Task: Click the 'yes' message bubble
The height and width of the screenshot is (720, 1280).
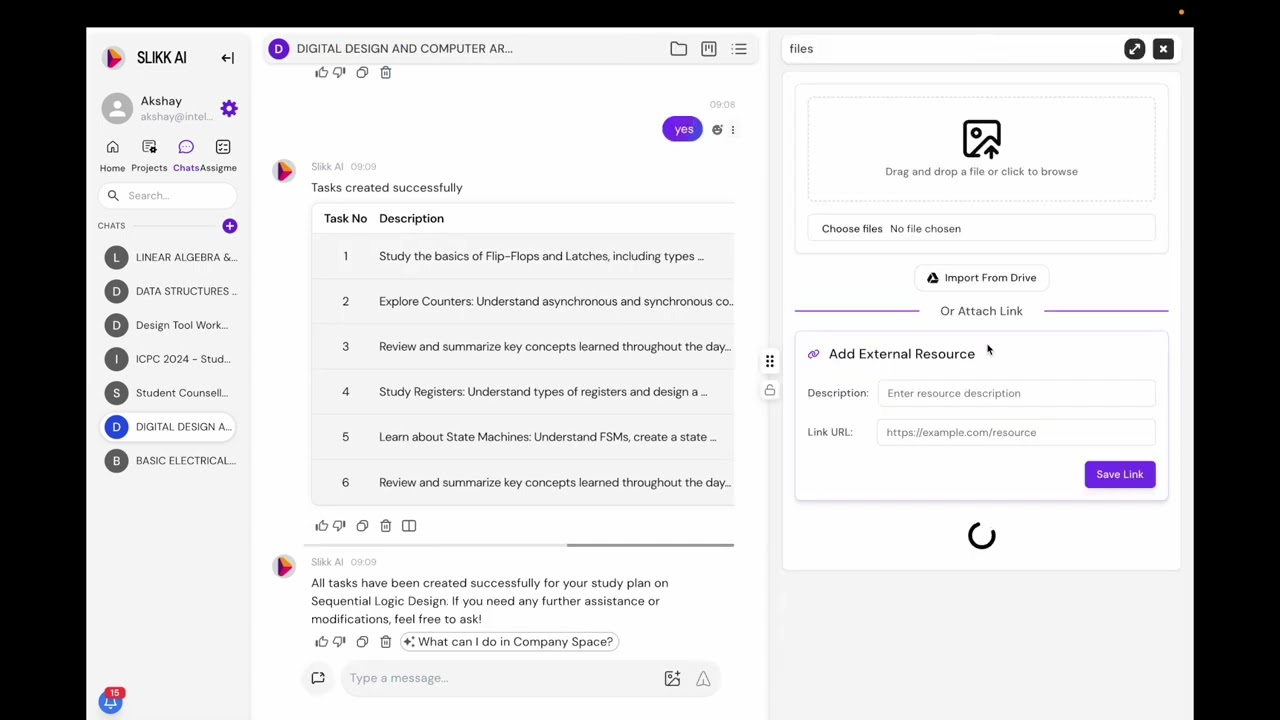Action: point(683,129)
